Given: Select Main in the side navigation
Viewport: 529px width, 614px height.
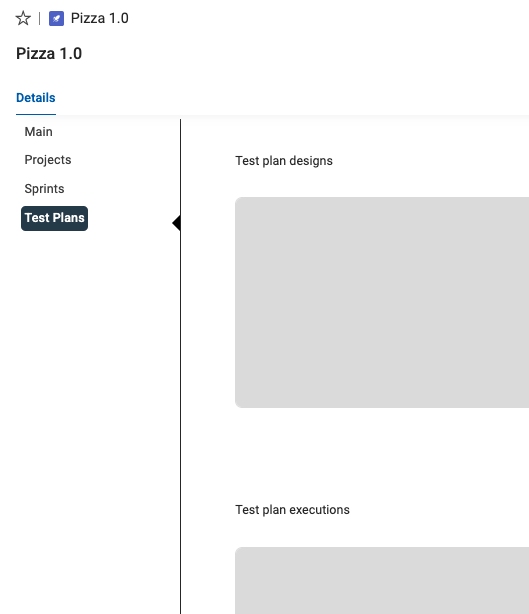Looking at the screenshot, I should 38,132.
